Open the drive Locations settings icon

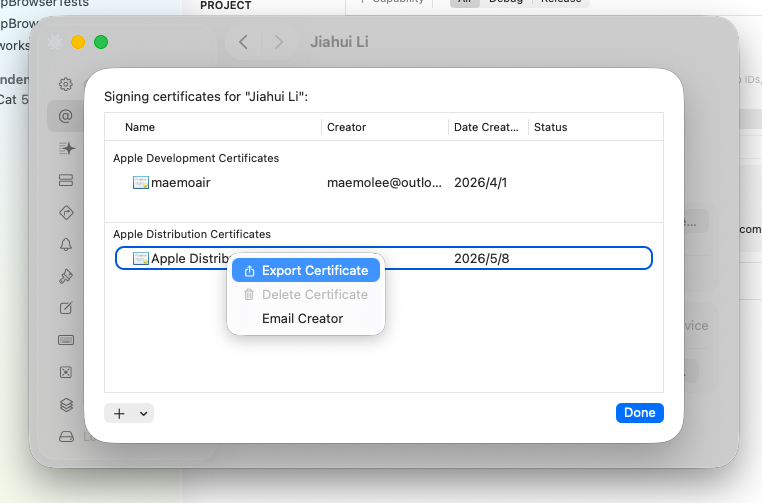pyautogui.click(x=66, y=436)
